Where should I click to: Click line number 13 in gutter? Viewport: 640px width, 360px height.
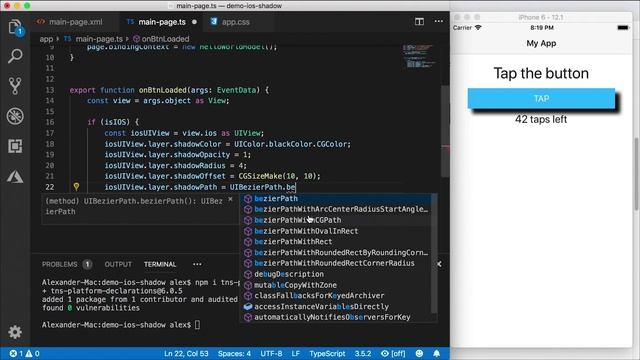[x=49, y=90]
